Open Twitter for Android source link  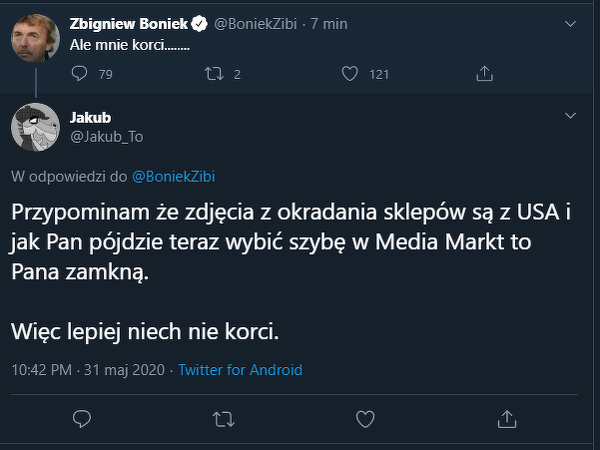(x=240, y=370)
